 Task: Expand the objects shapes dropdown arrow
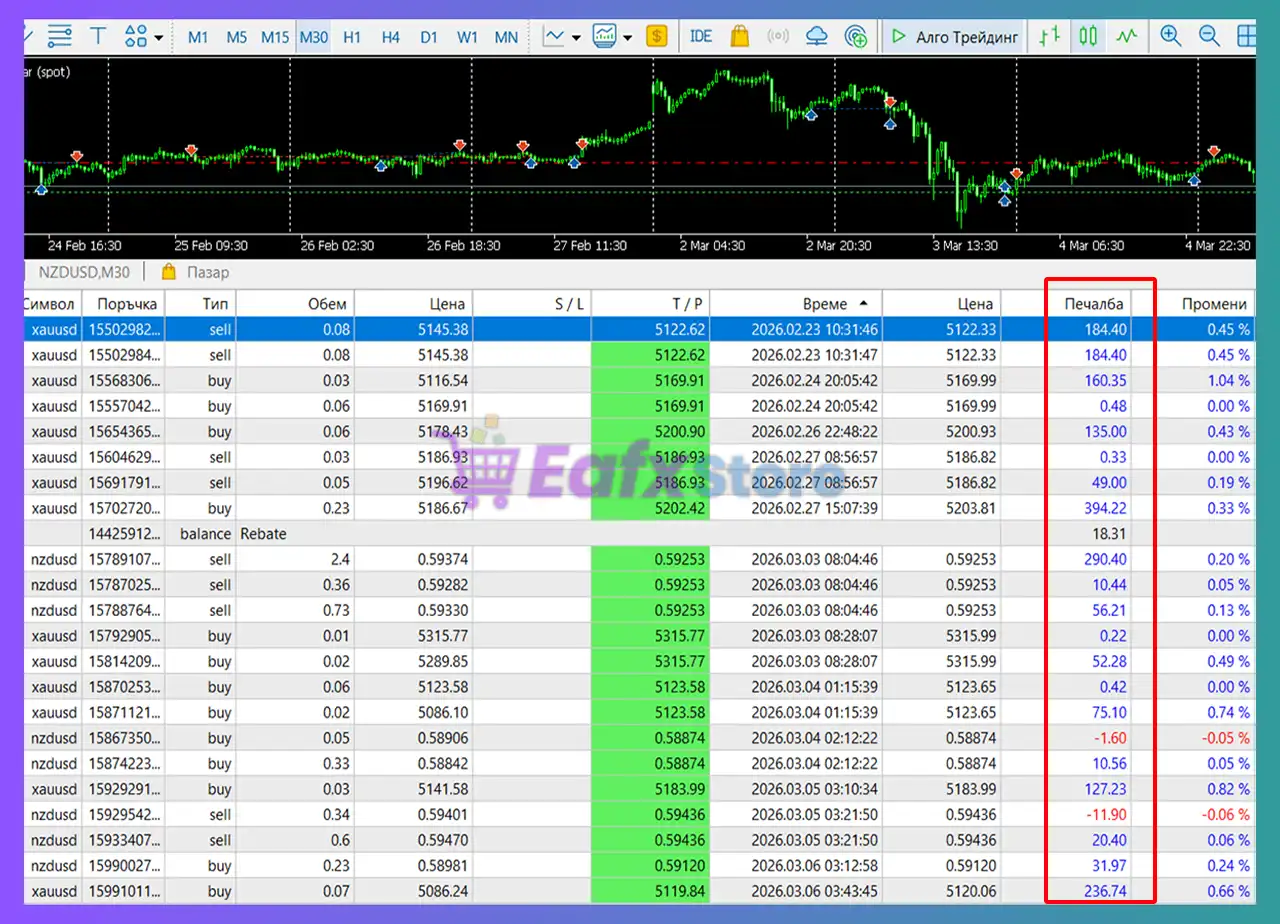click(x=159, y=38)
